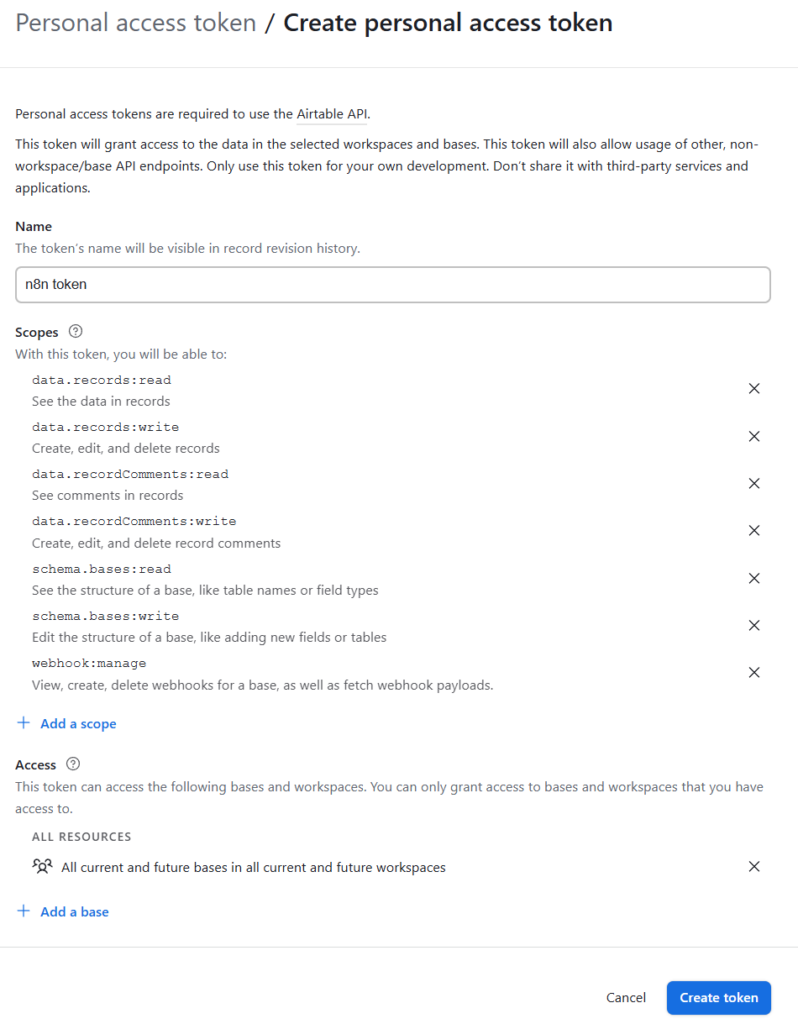
Task: Delete the schema.bases:write scope
Action: pyautogui.click(x=754, y=625)
